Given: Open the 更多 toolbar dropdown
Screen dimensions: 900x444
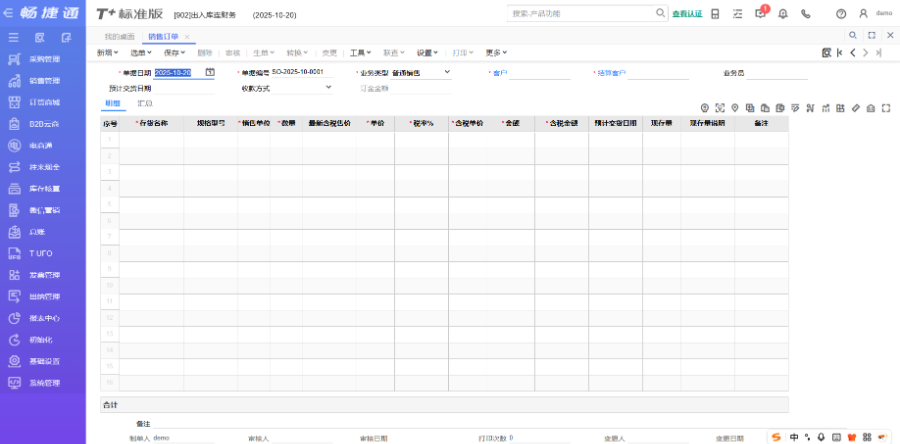Looking at the screenshot, I should coord(496,52).
